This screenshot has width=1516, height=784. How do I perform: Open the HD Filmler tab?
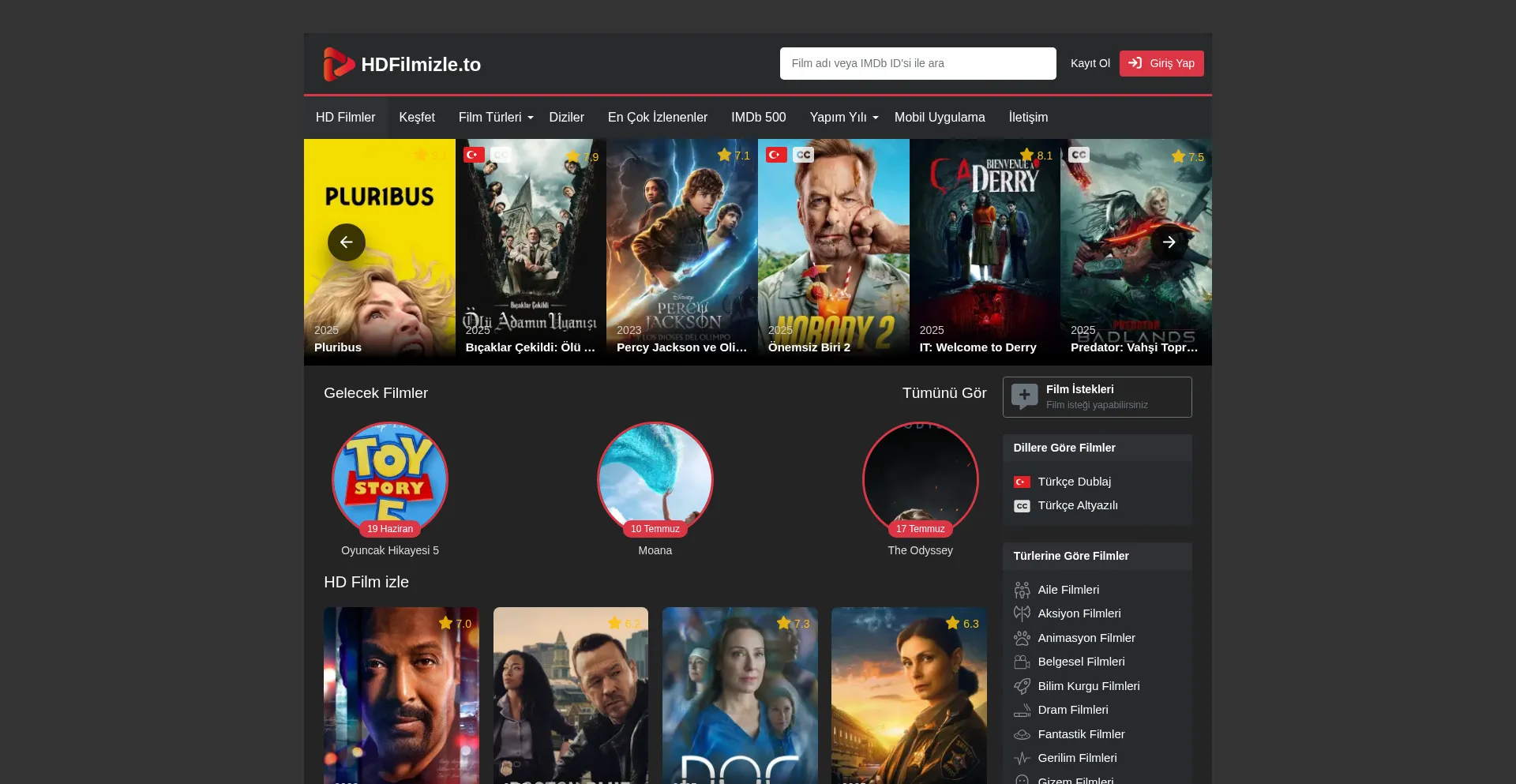pos(346,118)
